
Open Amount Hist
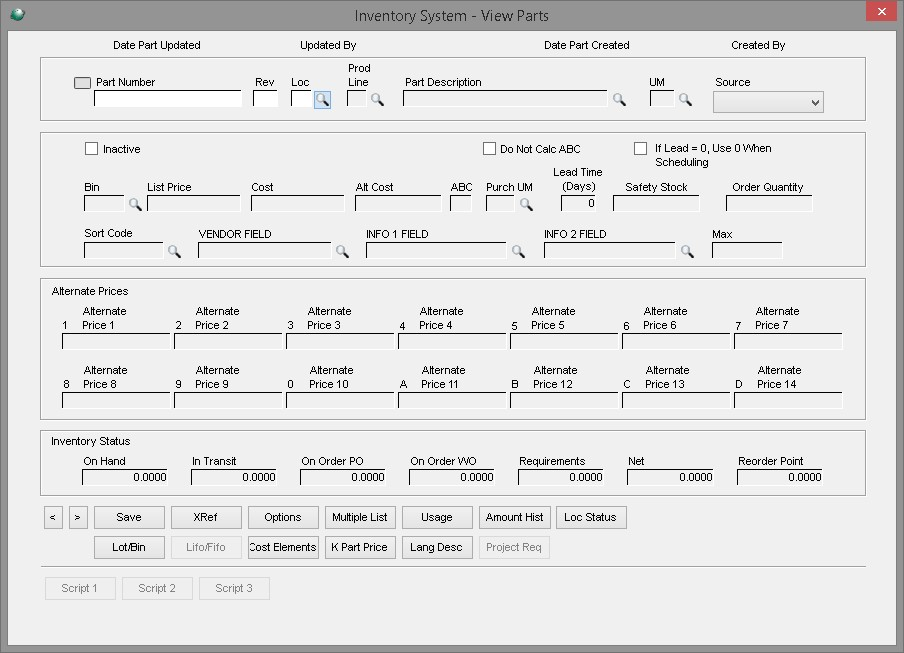514,518
